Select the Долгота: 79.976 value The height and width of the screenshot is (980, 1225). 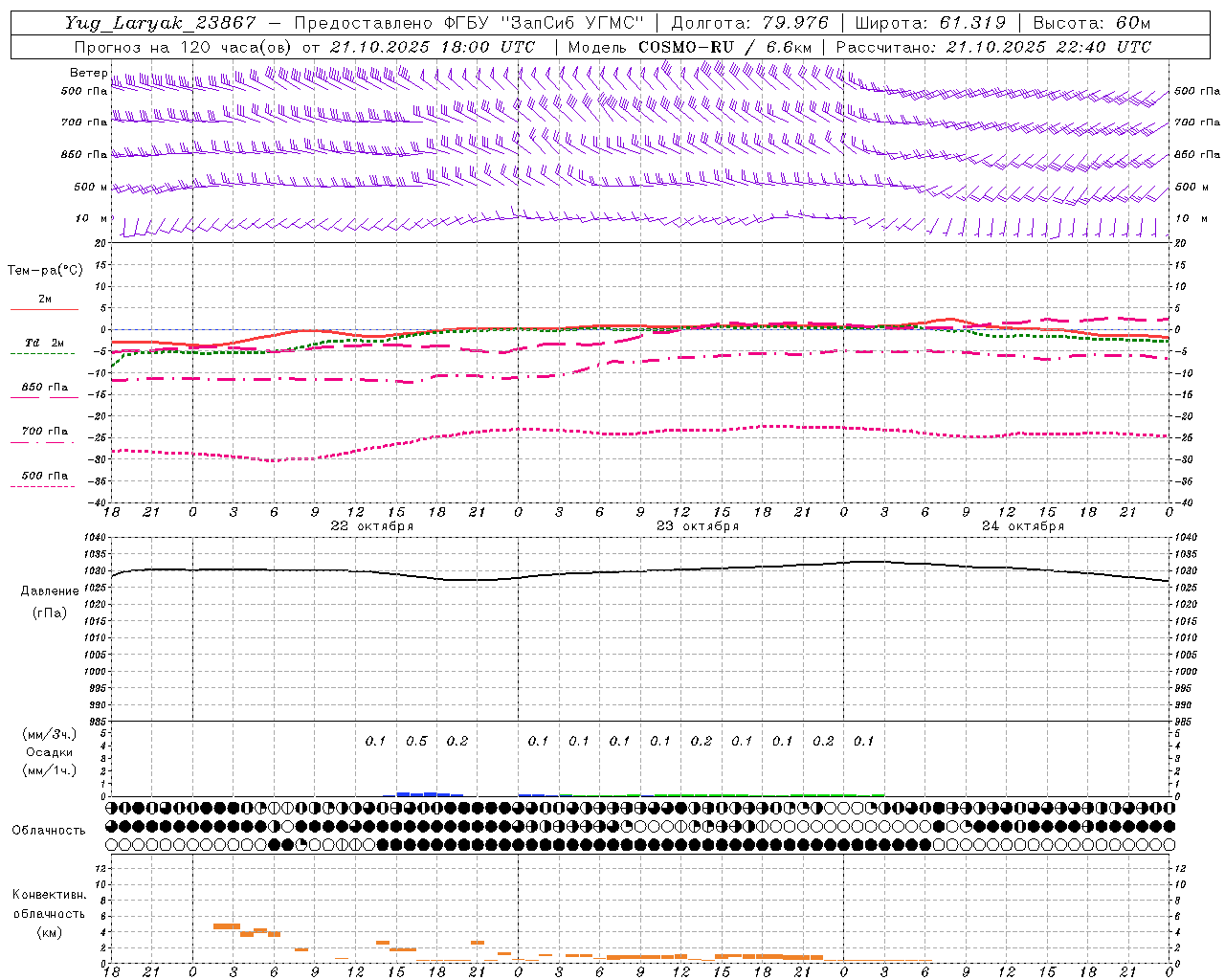749,23
